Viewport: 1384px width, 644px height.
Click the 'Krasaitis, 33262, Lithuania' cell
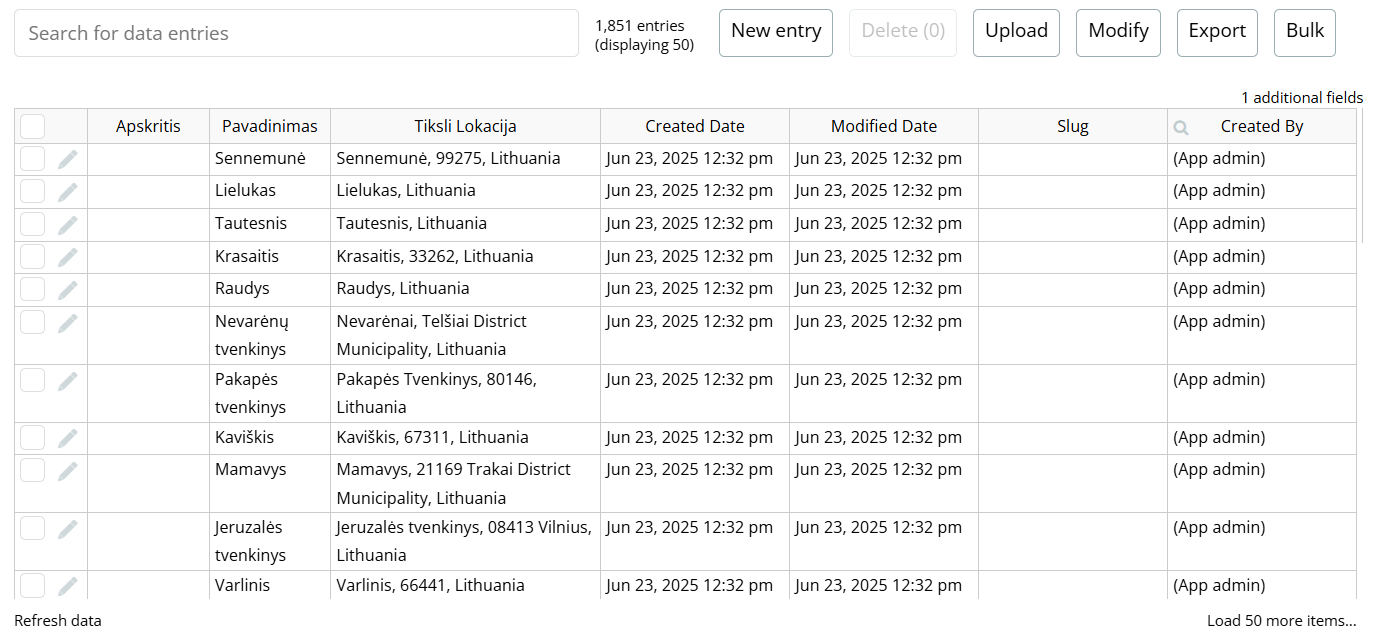point(465,257)
